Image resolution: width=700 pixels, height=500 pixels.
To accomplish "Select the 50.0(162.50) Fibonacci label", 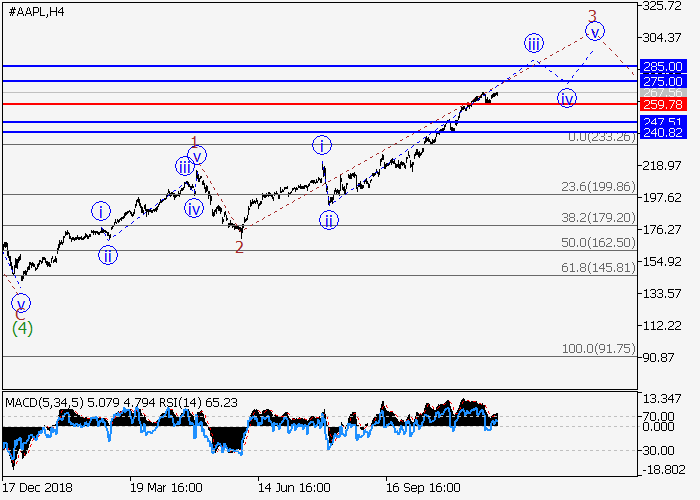I will (x=598, y=242).
